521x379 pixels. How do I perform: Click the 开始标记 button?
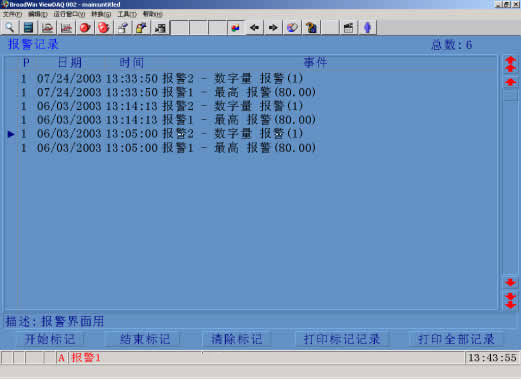(x=50, y=339)
